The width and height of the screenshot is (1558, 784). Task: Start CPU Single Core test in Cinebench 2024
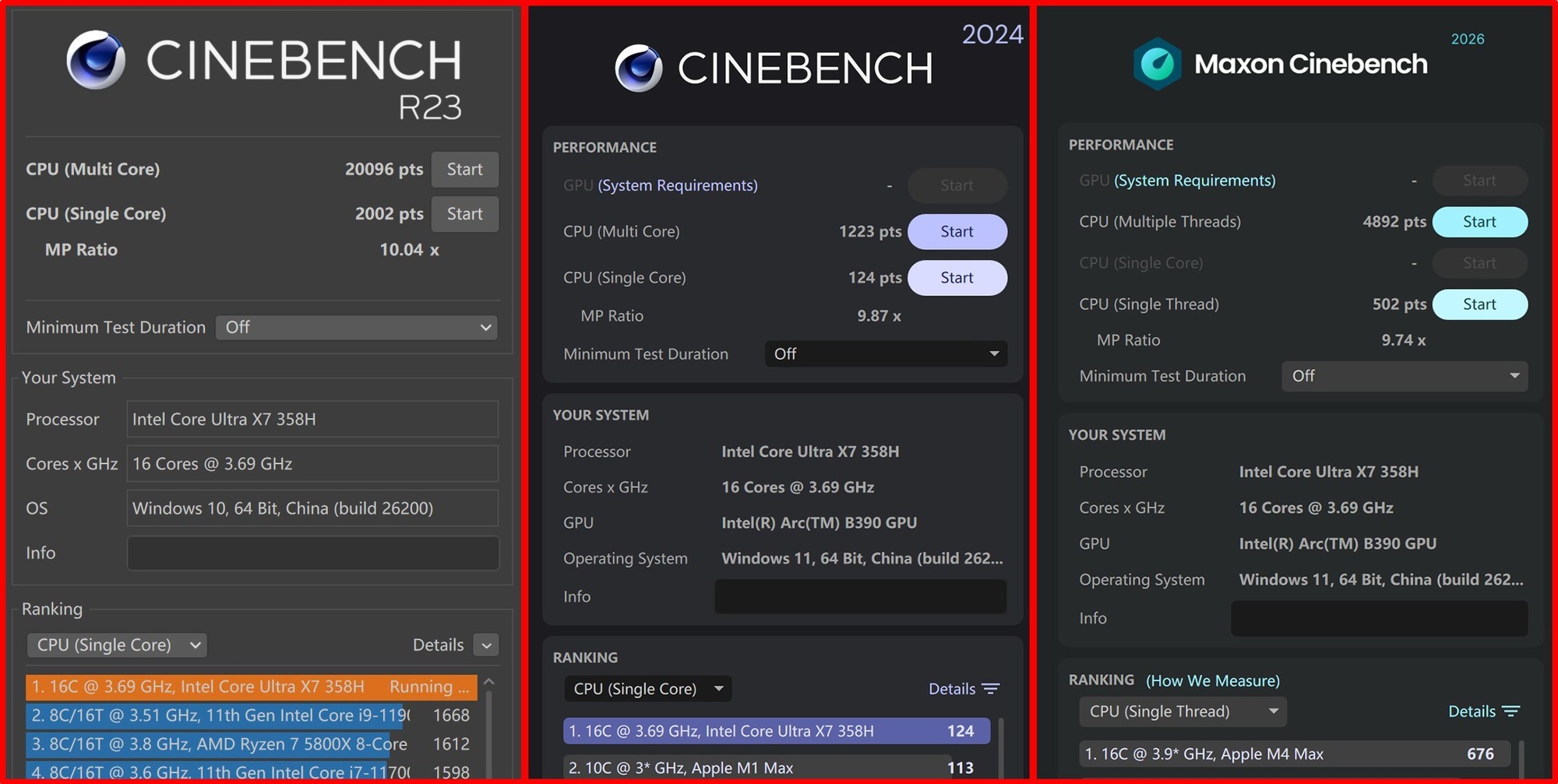[957, 278]
